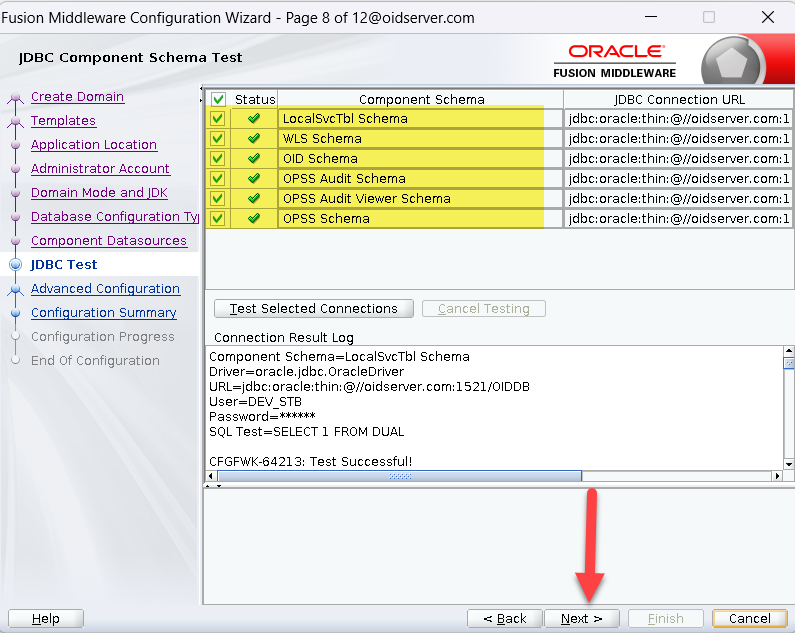Click the Create Domain step node icon

click(x=16, y=97)
